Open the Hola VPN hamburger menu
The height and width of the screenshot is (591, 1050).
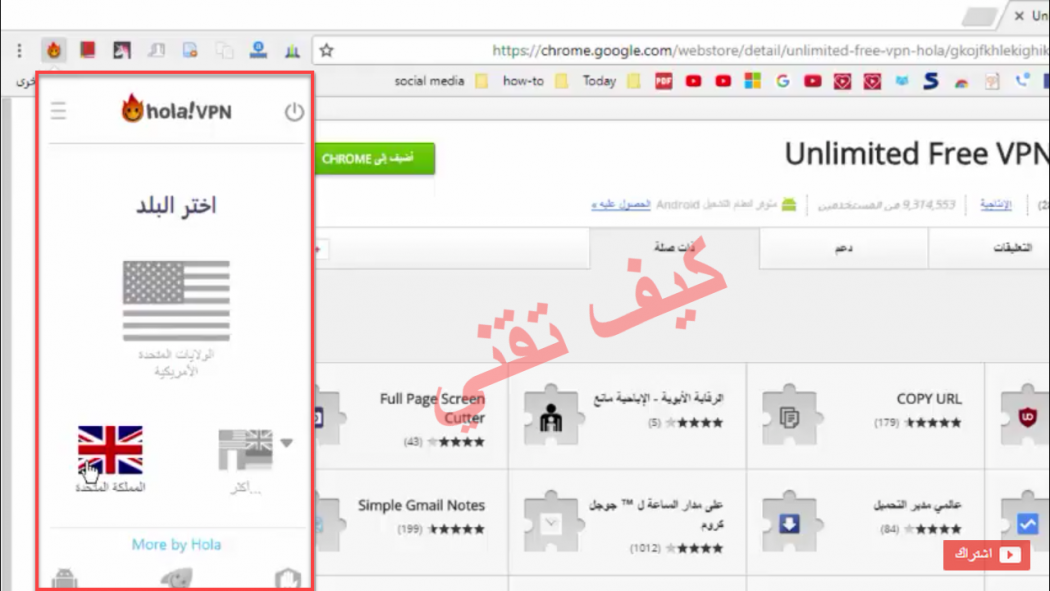pyautogui.click(x=58, y=110)
